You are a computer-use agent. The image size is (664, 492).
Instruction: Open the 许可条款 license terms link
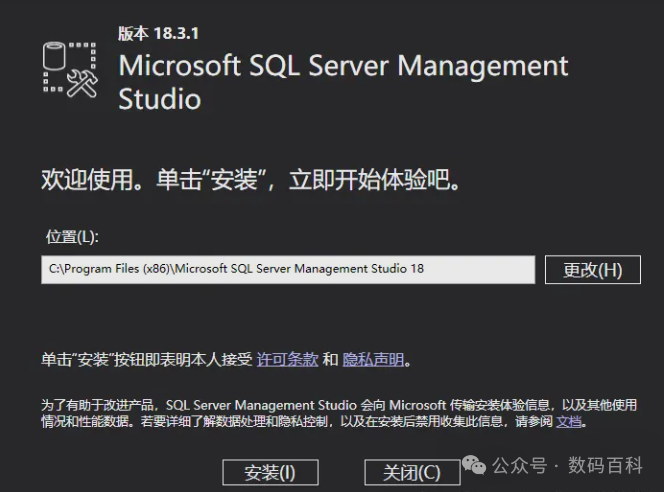(287, 359)
